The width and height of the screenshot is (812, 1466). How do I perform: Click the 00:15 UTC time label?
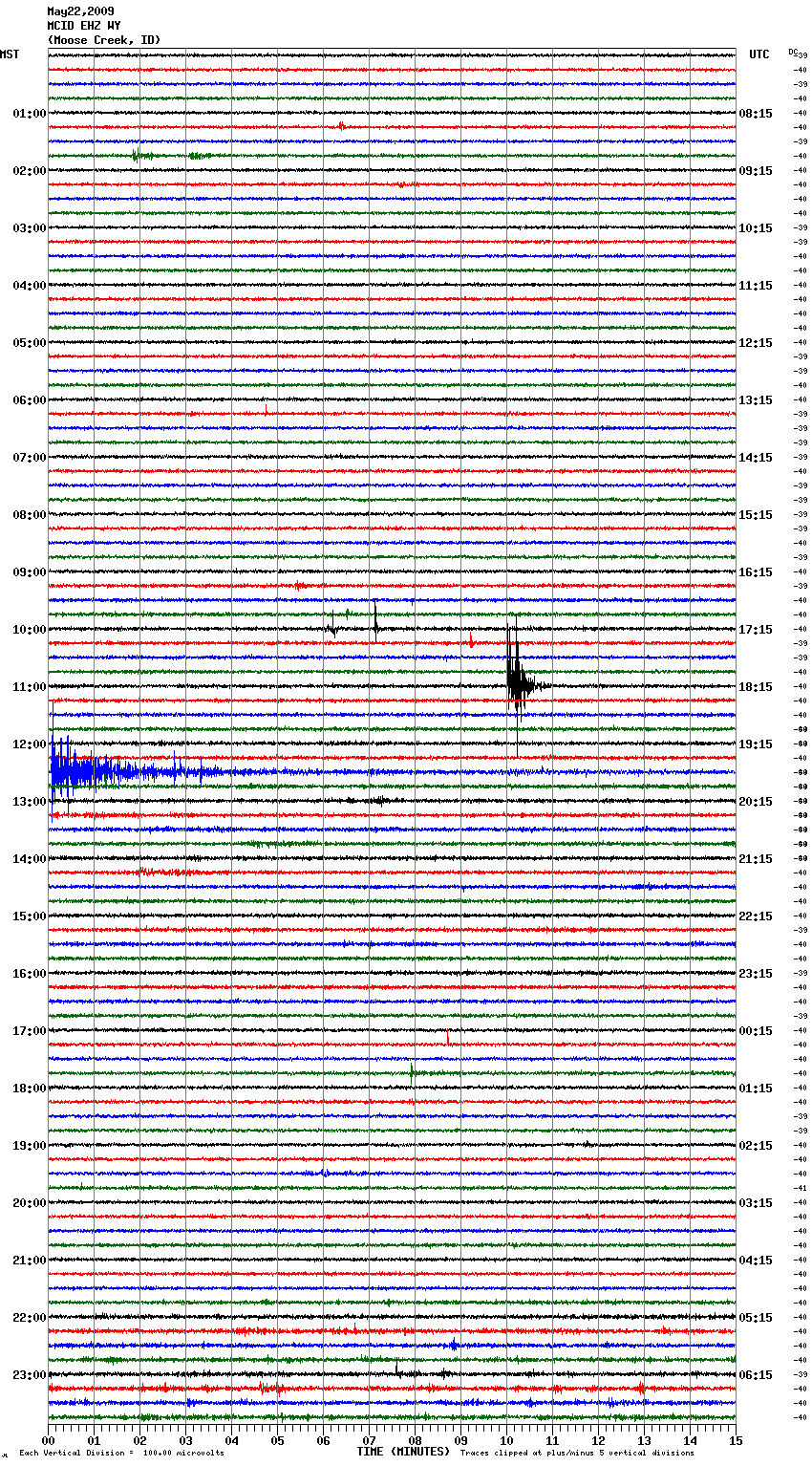point(756,1031)
